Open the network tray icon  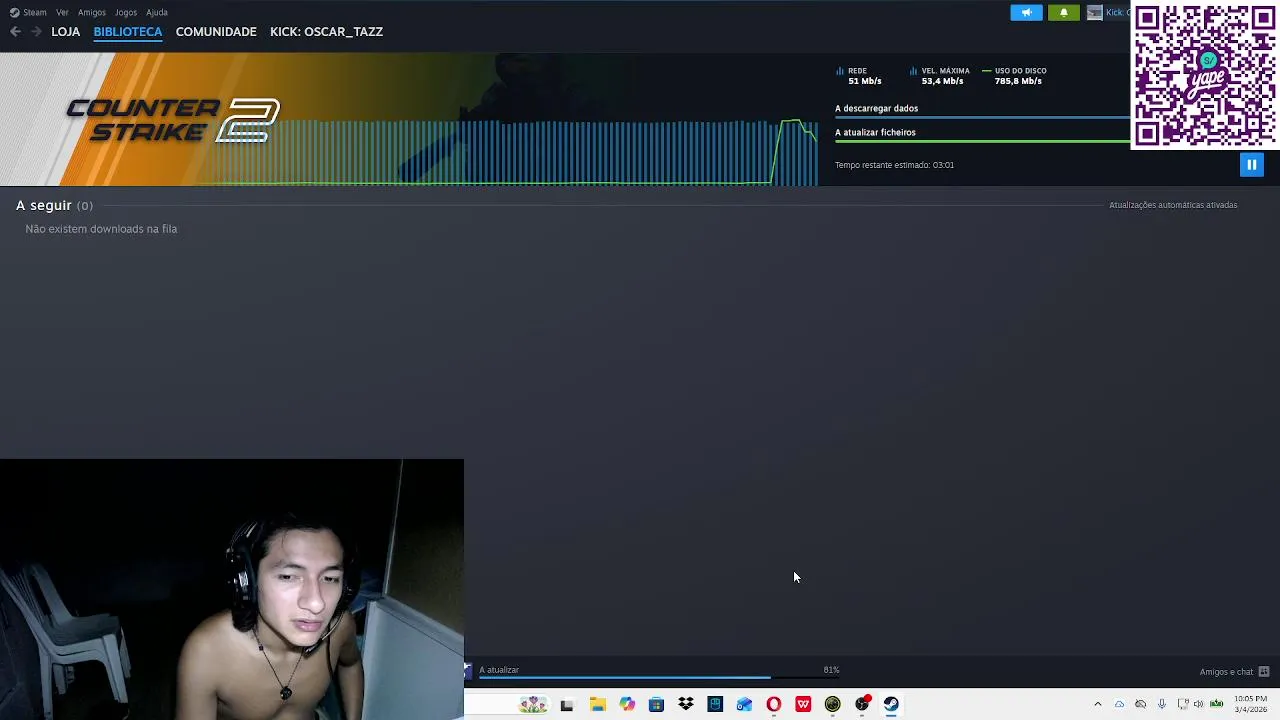1182,704
